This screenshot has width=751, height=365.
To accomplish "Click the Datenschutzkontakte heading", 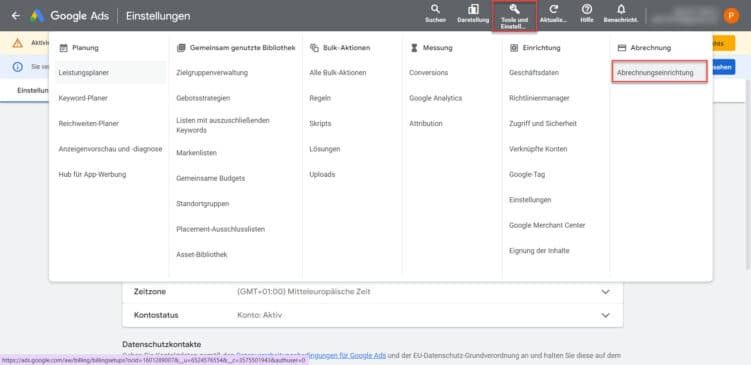I will click(x=161, y=344).
